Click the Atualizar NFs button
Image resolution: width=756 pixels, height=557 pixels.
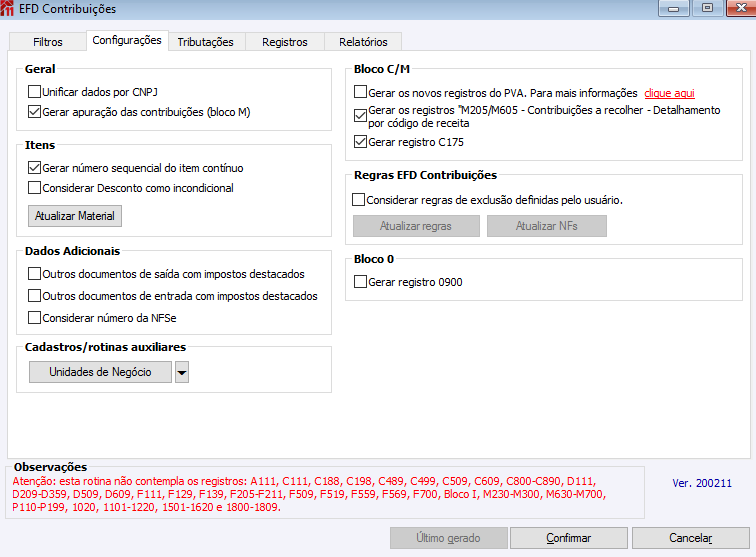pos(547,226)
